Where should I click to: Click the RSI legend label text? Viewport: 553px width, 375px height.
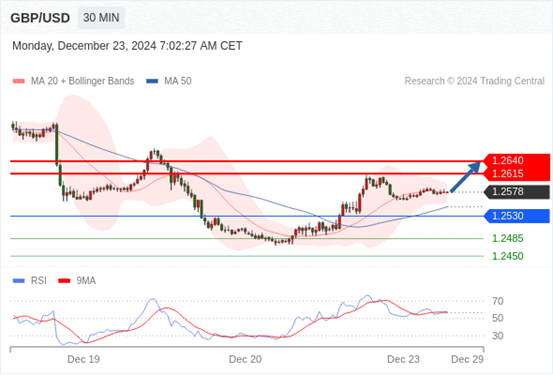click(x=38, y=281)
